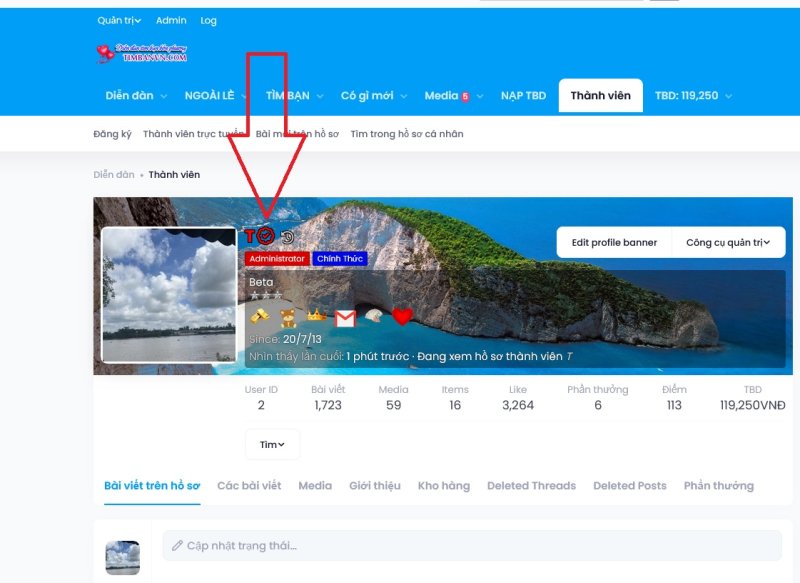800x583 pixels.
Task: Select the crown award icon
Action: tap(315, 316)
